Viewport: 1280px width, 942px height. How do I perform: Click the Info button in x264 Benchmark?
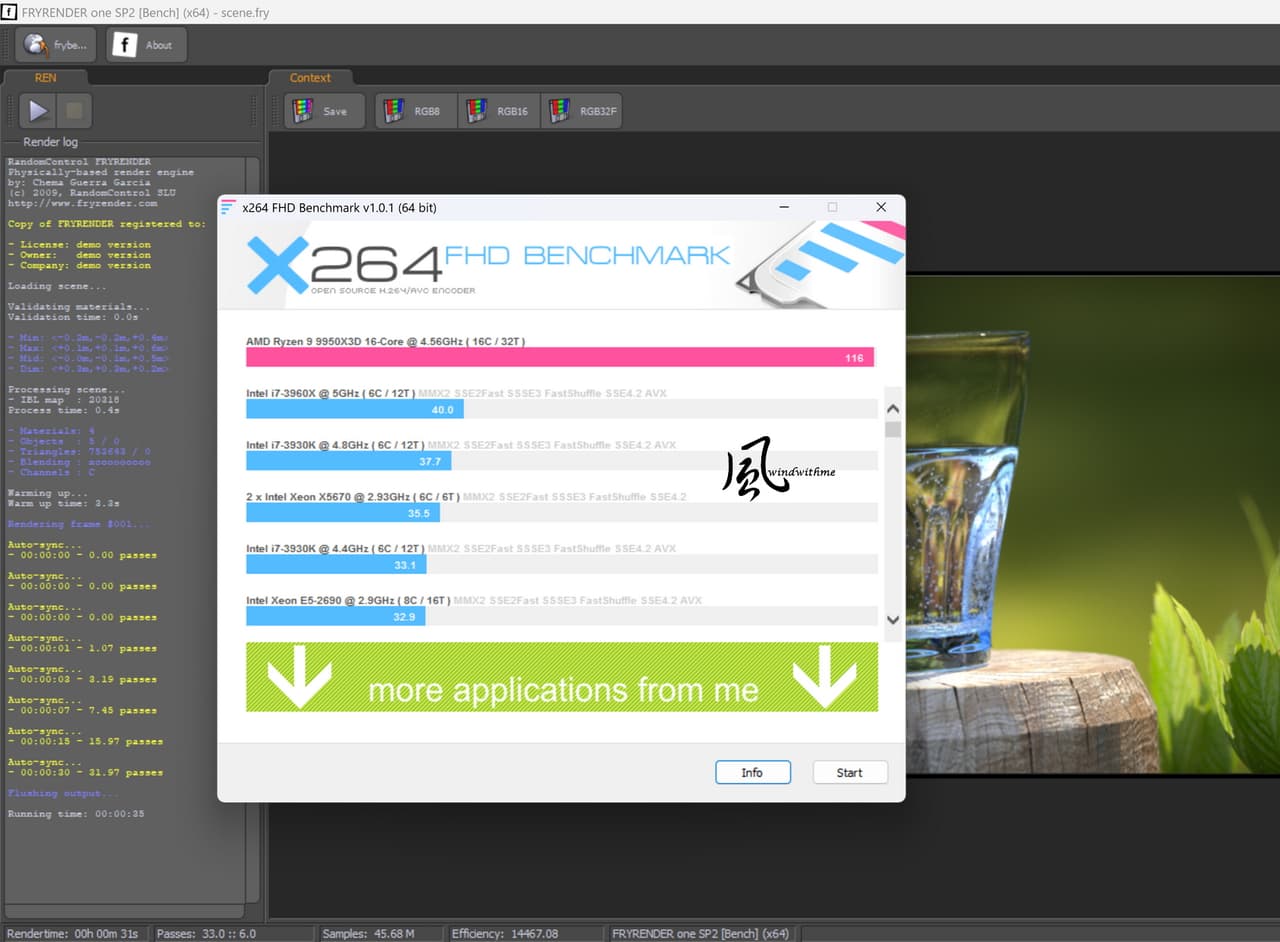752,772
